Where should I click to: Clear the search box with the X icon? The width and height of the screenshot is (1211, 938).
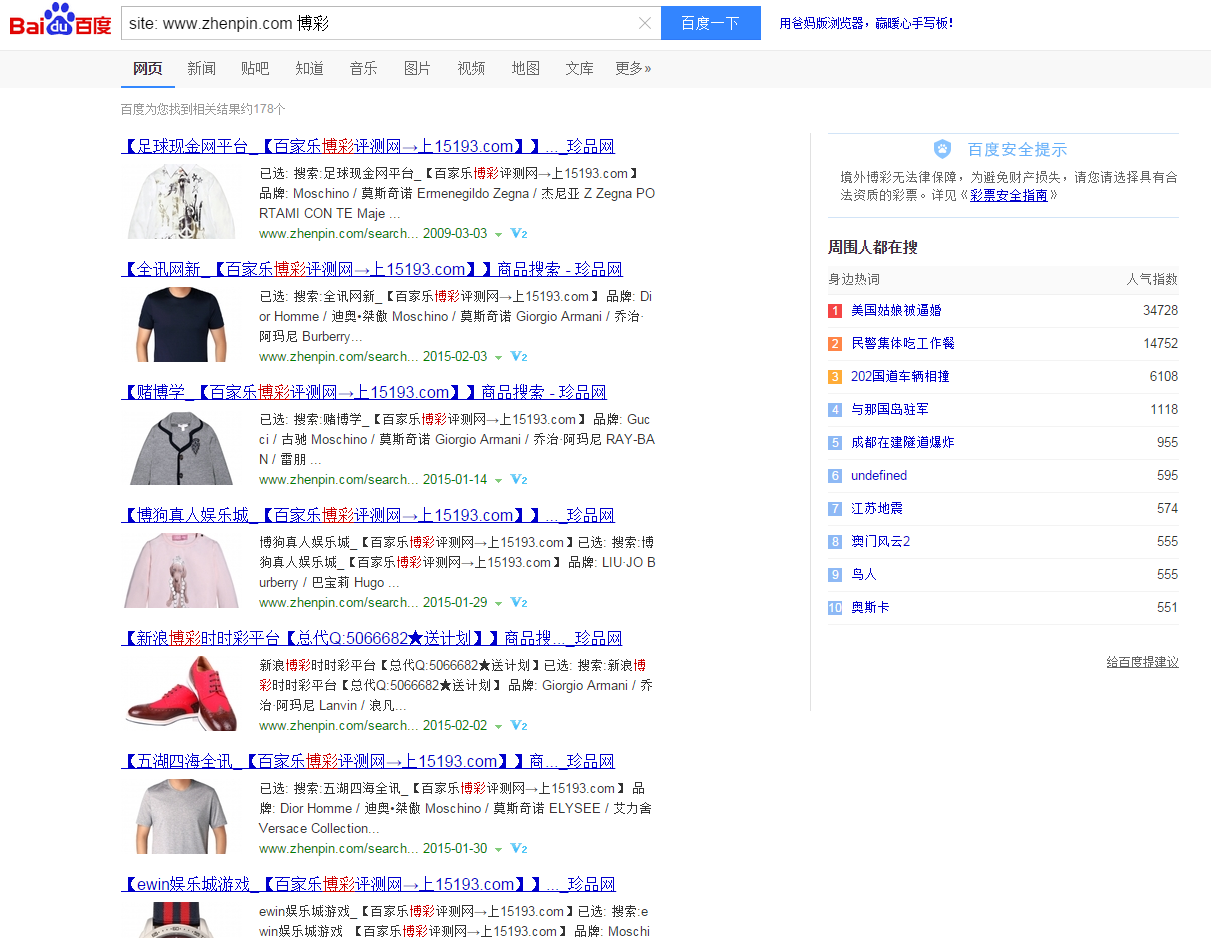point(645,23)
